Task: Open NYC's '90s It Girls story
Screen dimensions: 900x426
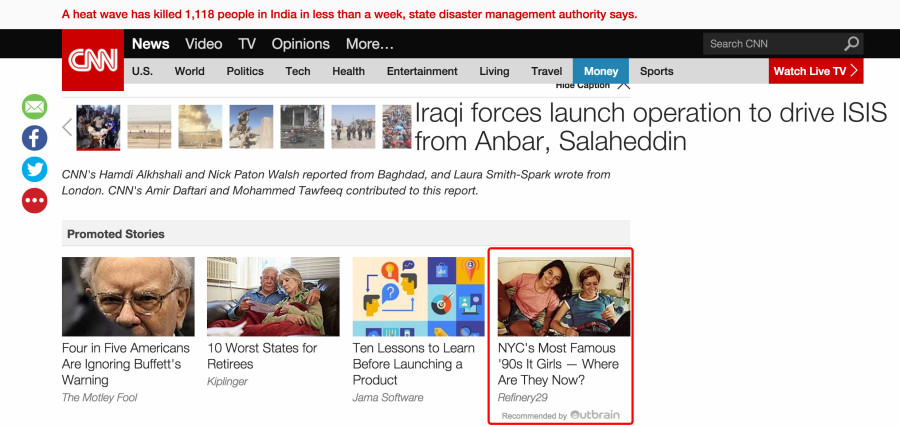Action: click(558, 364)
